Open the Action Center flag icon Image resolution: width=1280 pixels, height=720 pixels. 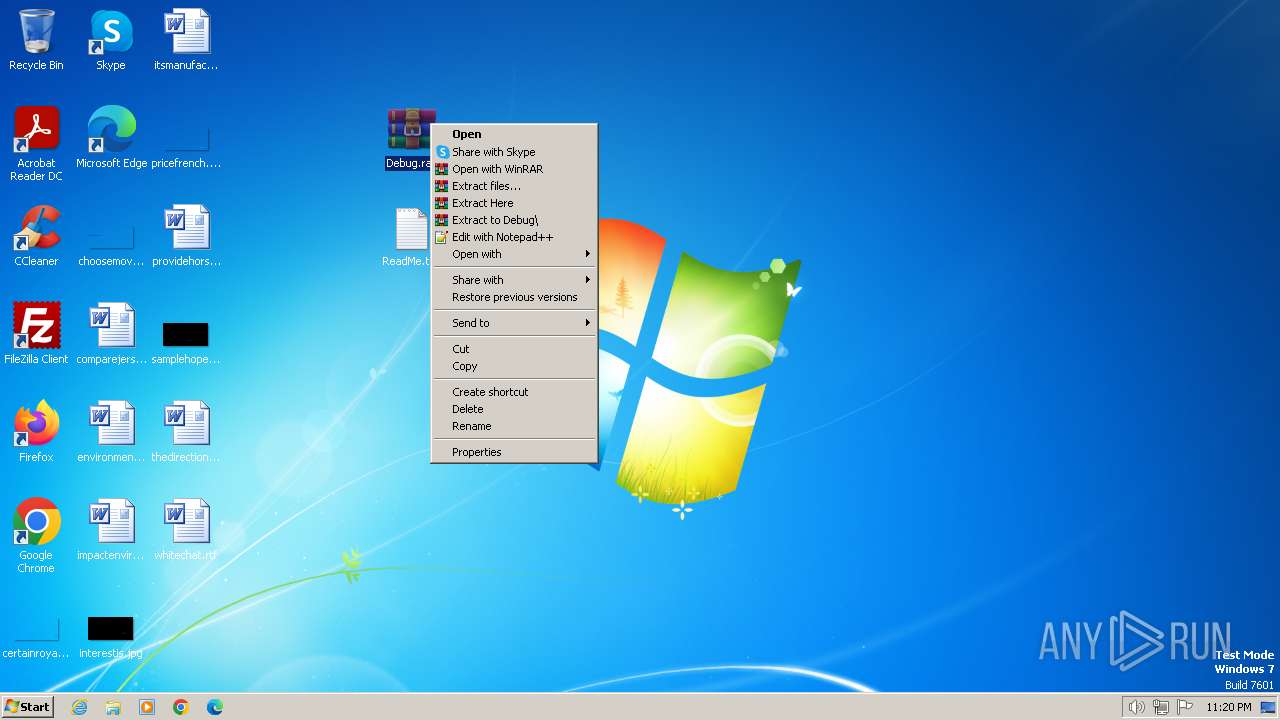click(1185, 707)
